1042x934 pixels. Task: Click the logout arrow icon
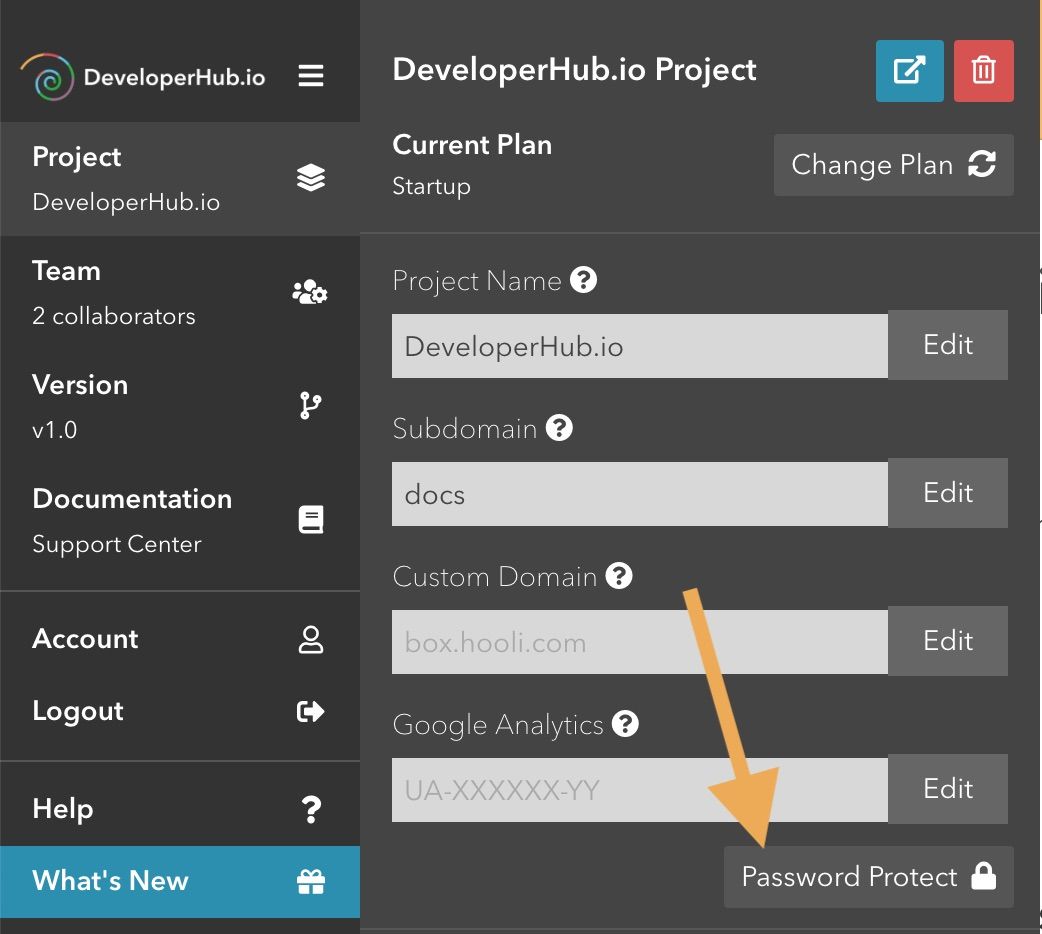pos(310,711)
